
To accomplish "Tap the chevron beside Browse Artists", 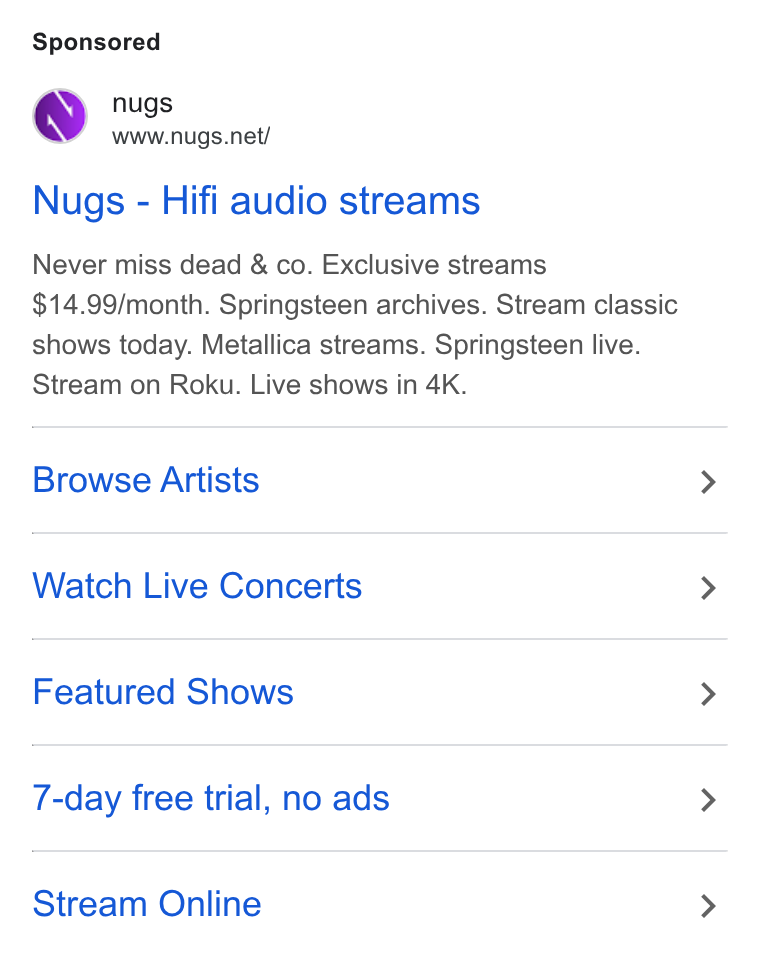I will (x=708, y=482).
